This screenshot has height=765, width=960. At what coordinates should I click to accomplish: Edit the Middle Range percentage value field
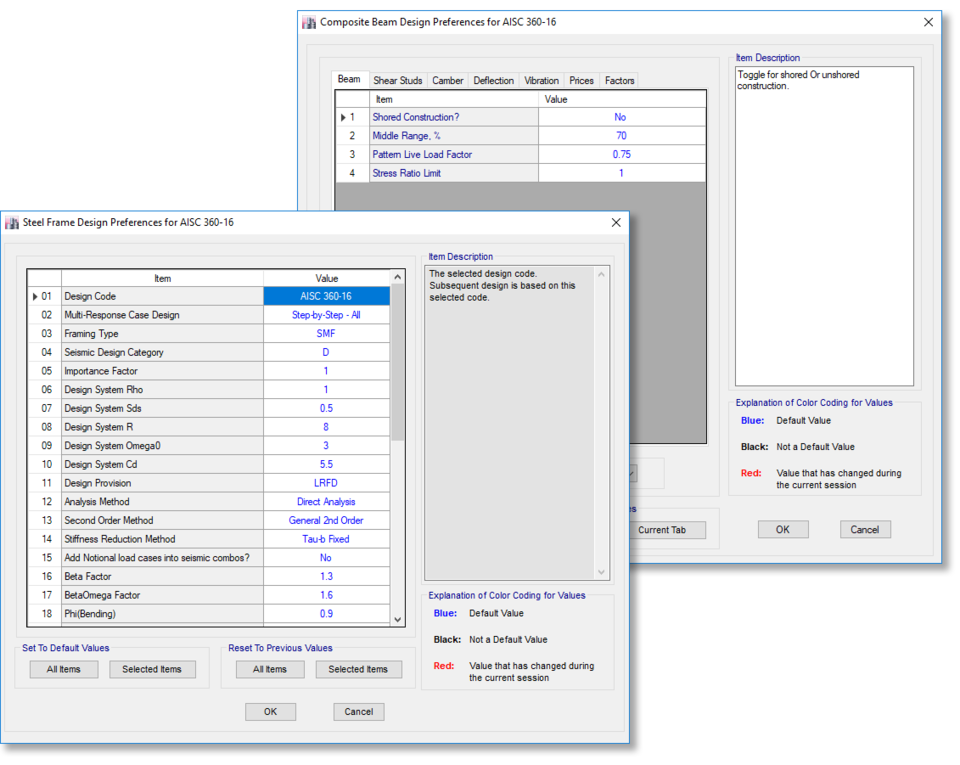click(621, 135)
